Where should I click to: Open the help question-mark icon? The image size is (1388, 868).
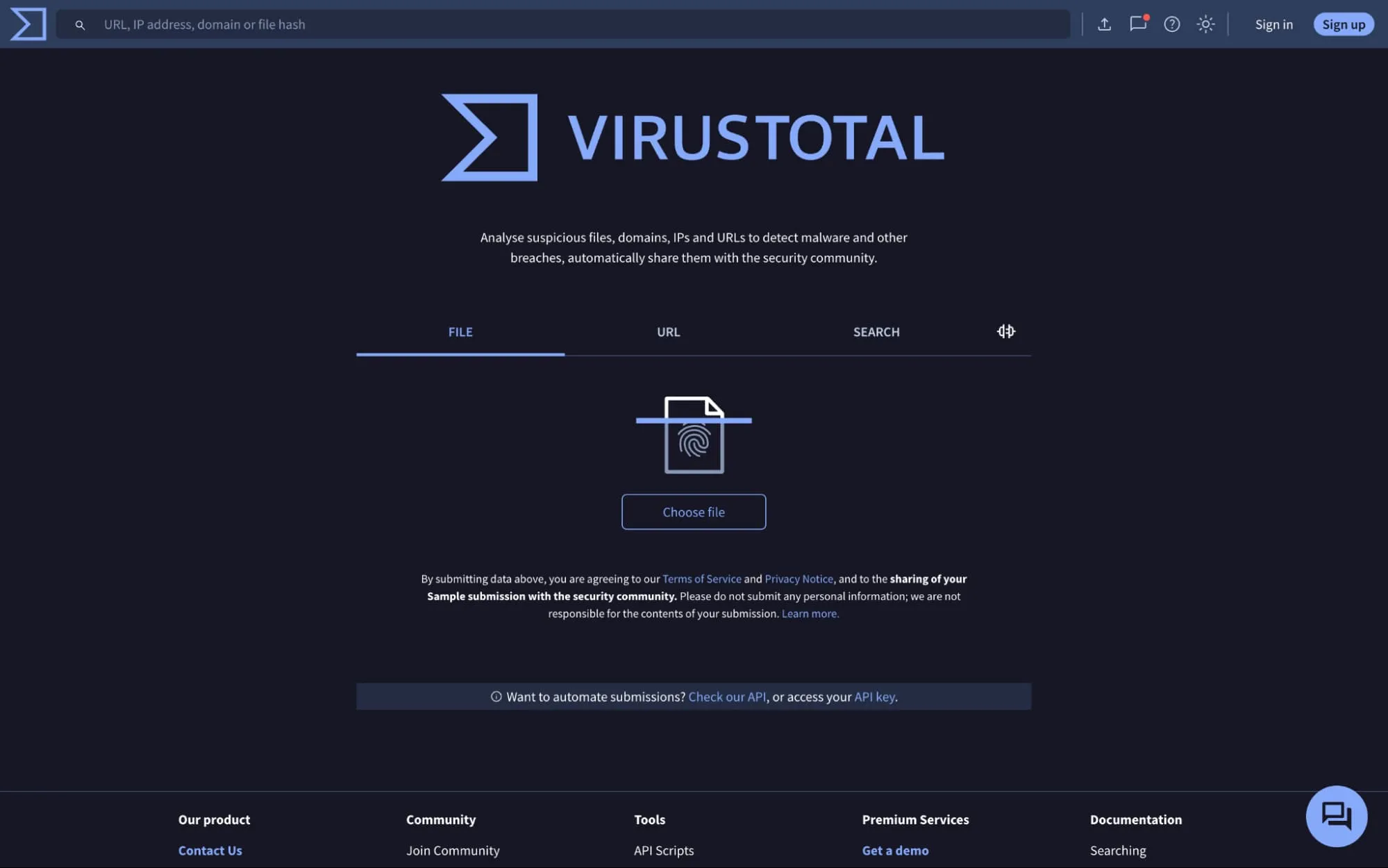1172,24
